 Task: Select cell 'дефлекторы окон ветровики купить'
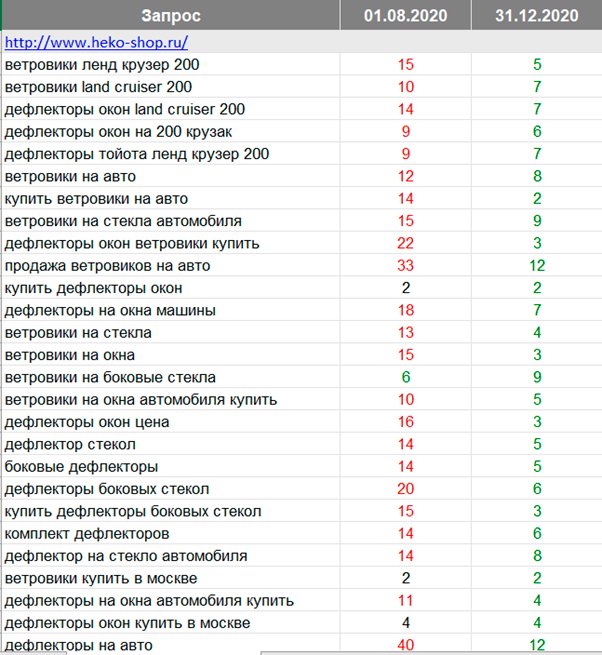(x=171, y=243)
